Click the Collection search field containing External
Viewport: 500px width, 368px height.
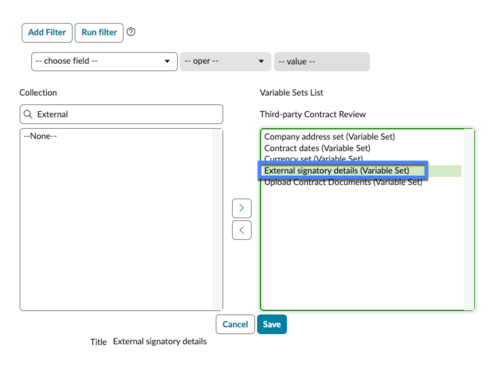(x=121, y=114)
